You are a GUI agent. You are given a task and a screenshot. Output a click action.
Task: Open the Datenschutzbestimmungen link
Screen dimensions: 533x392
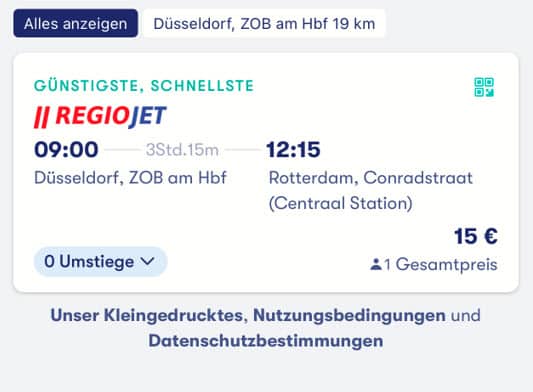(266, 341)
